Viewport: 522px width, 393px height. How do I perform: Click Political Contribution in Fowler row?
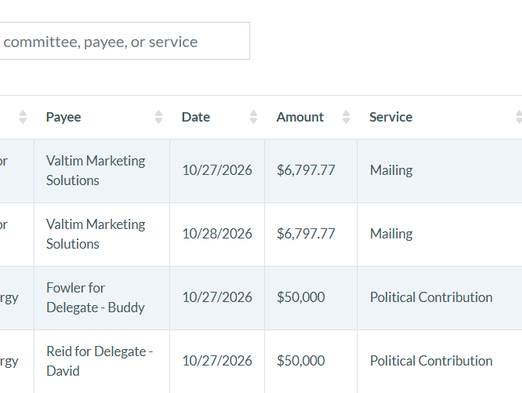coord(431,297)
